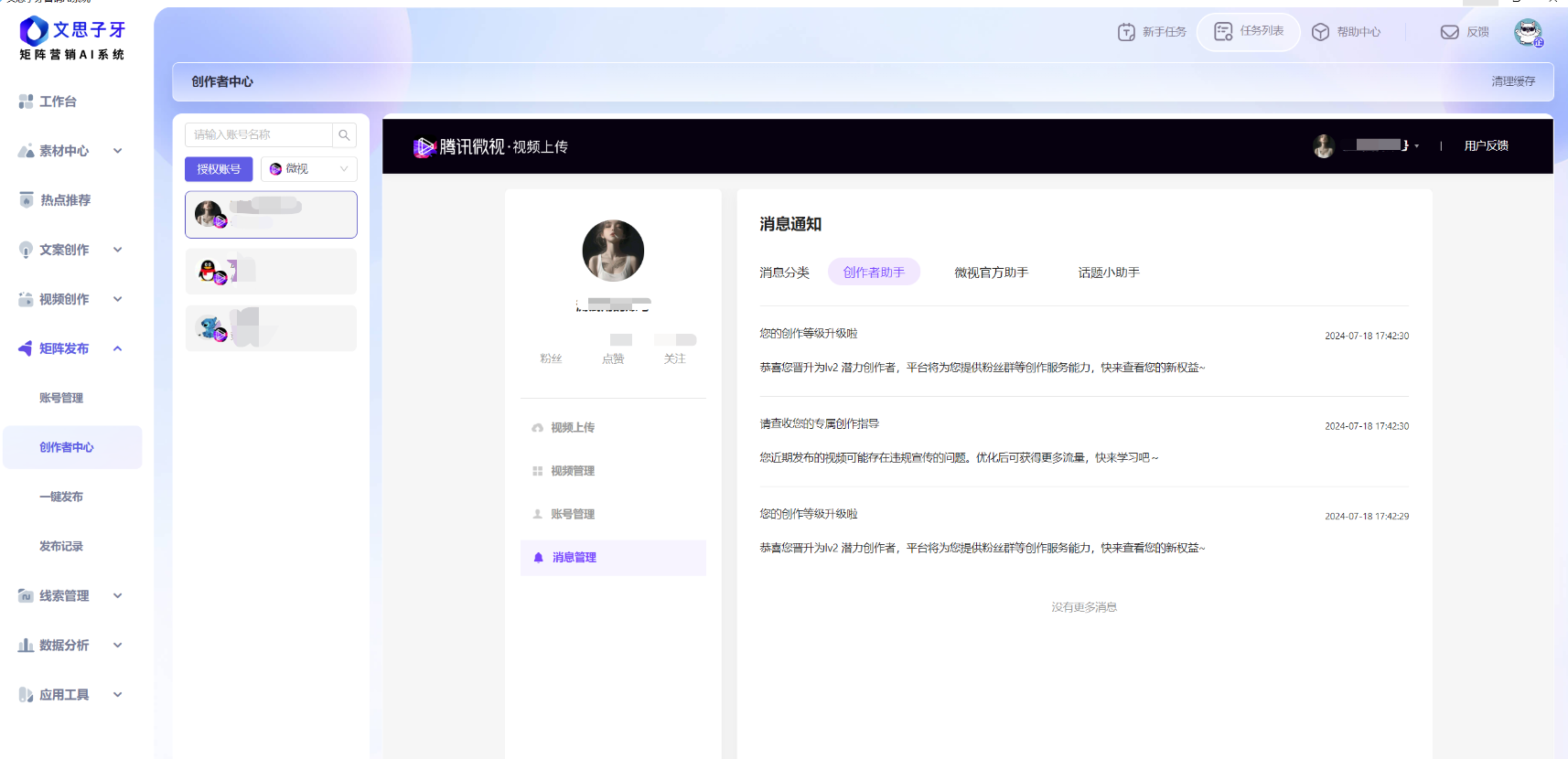Image resolution: width=1568 pixels, height=759 pixels.
Task: Click the 消息管理 bell icon
Action: (538, 557)
